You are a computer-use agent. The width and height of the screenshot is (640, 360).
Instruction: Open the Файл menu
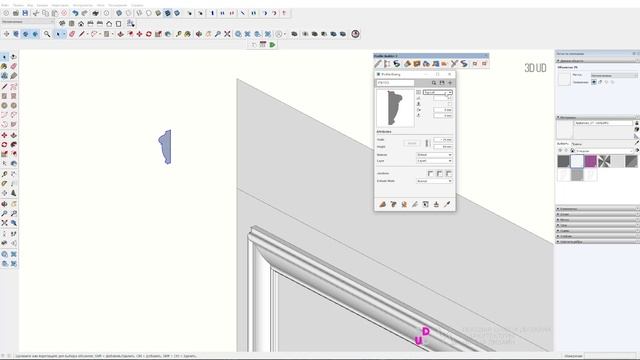click(5, 5)
